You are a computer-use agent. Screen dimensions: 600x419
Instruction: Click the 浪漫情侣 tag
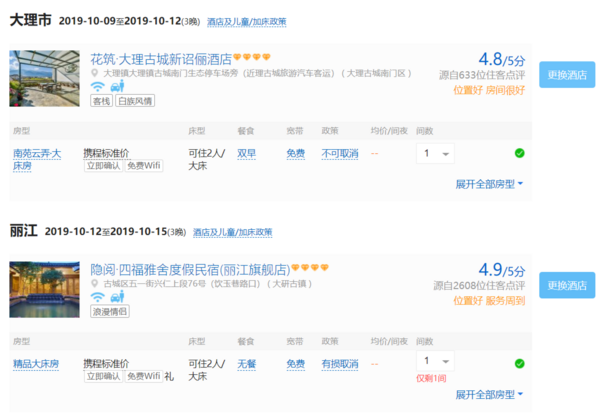click(x=110, y=311)
